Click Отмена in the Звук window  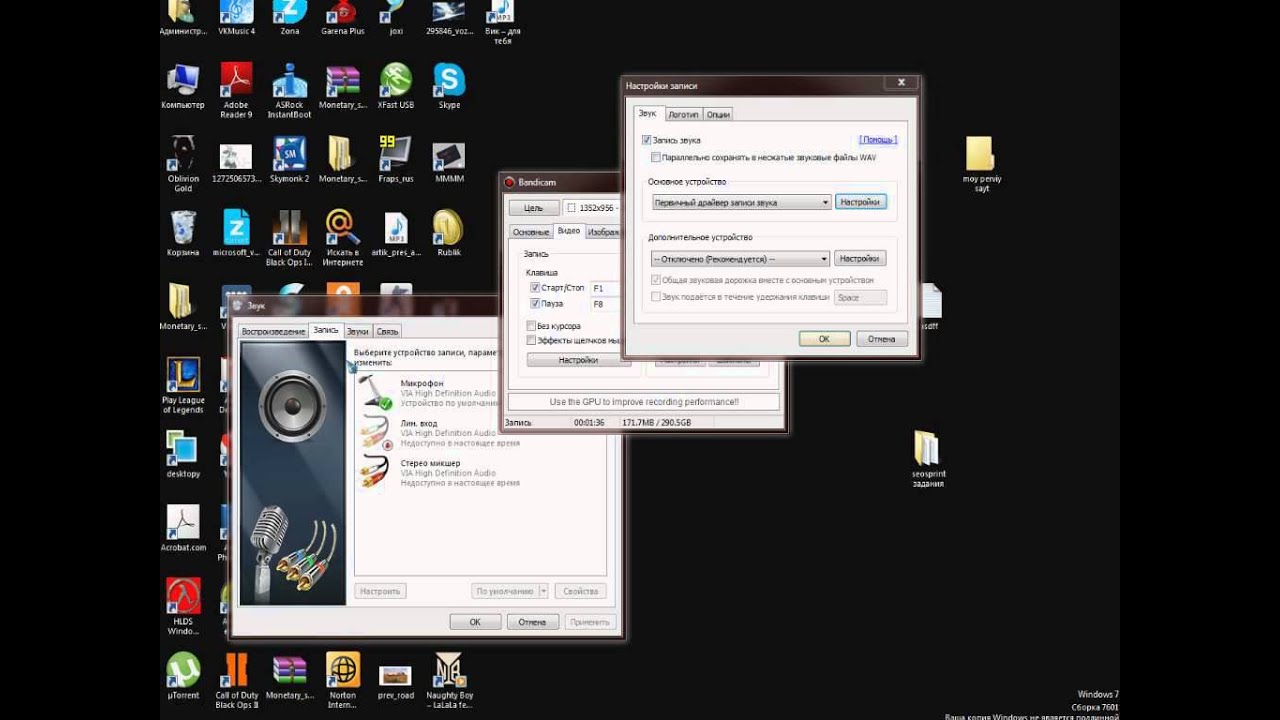click(x=532, y=622)
